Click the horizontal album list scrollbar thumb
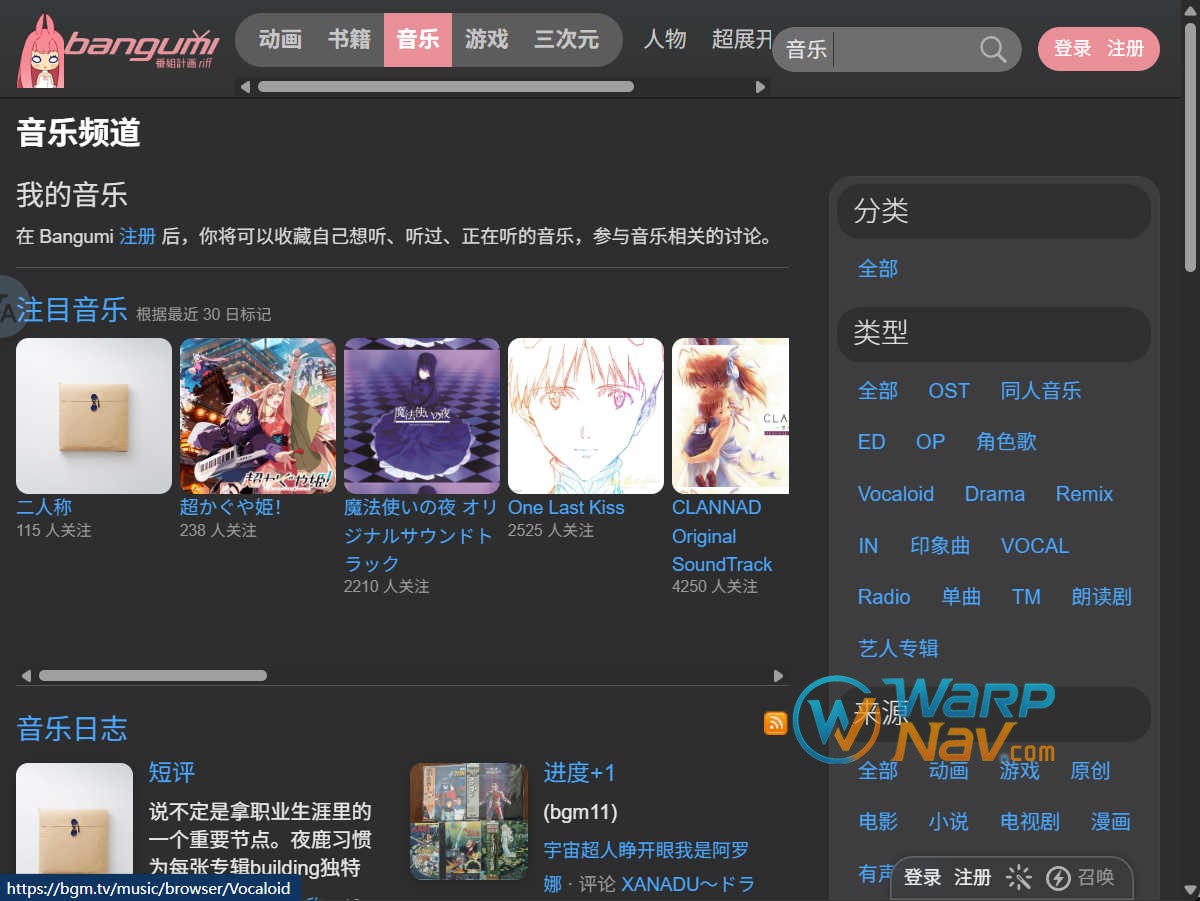 coord(152,676)
